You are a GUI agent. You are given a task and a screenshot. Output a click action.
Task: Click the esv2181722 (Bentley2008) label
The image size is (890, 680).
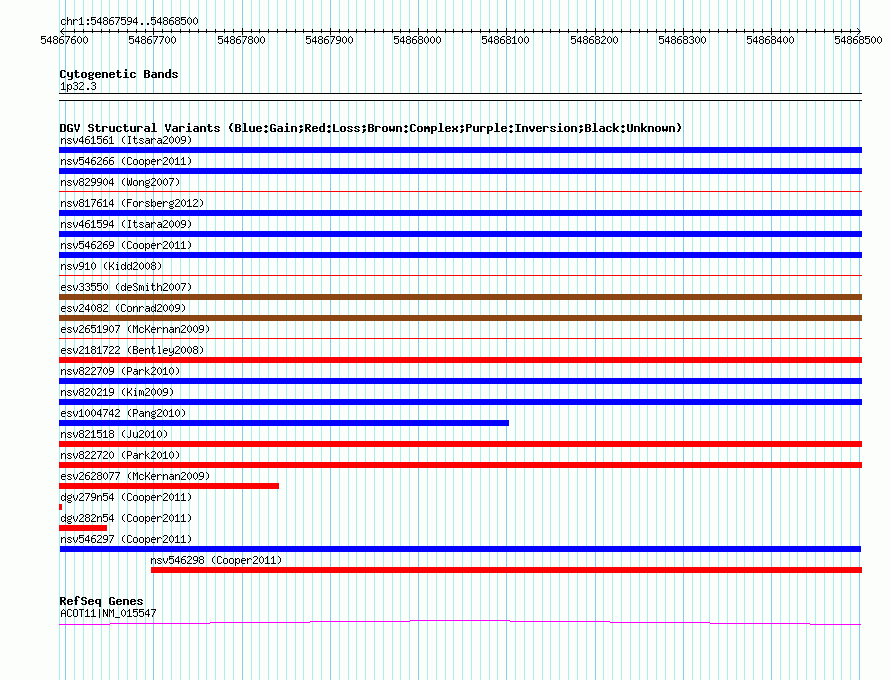(132, 350)
